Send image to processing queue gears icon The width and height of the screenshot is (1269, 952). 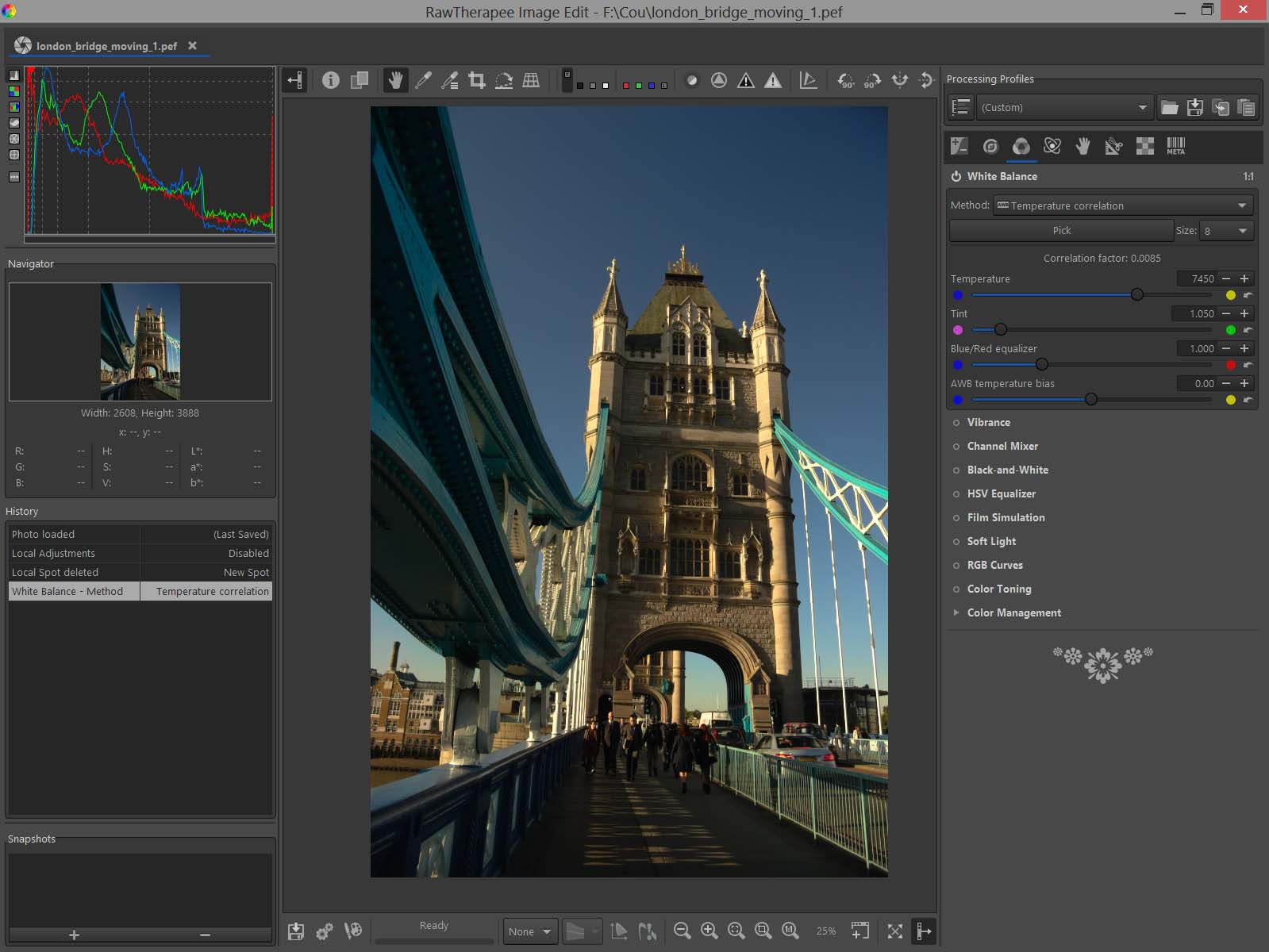(324, 931)
